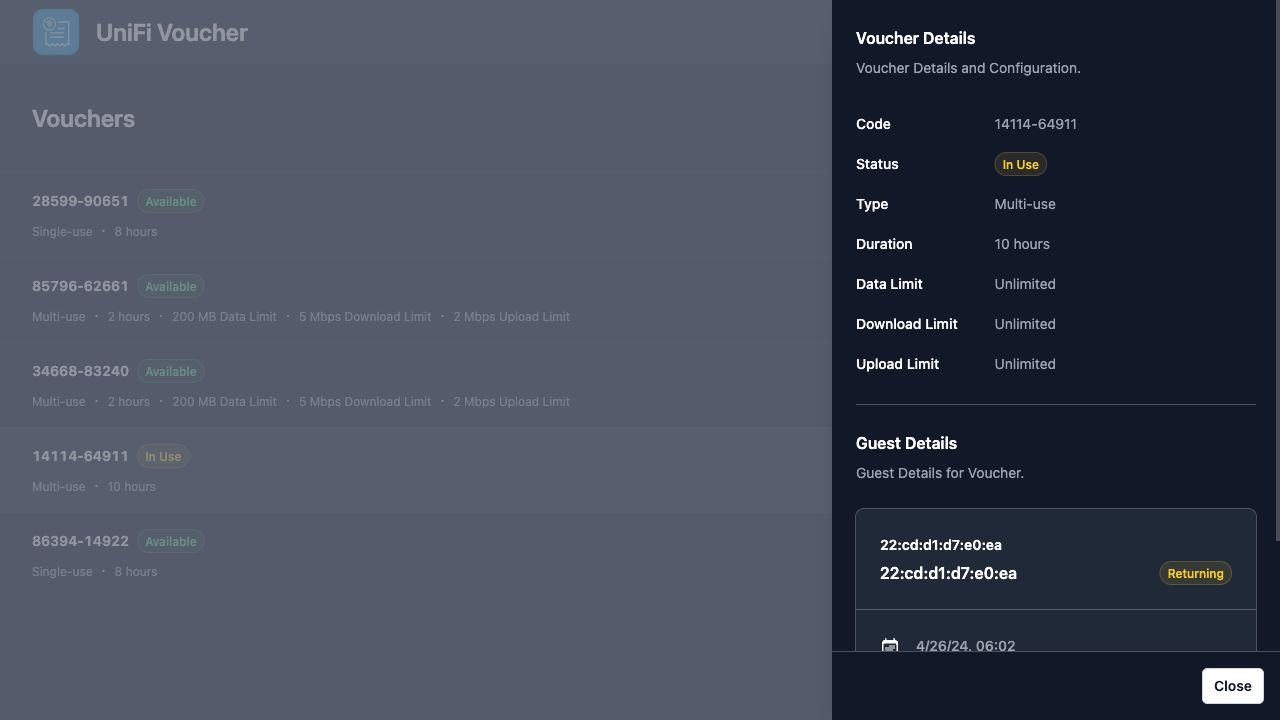Select voucher code 28599-90651 in the list
Image resolution: width=1280 pixels, height=720 pixels.
point(80,201)
